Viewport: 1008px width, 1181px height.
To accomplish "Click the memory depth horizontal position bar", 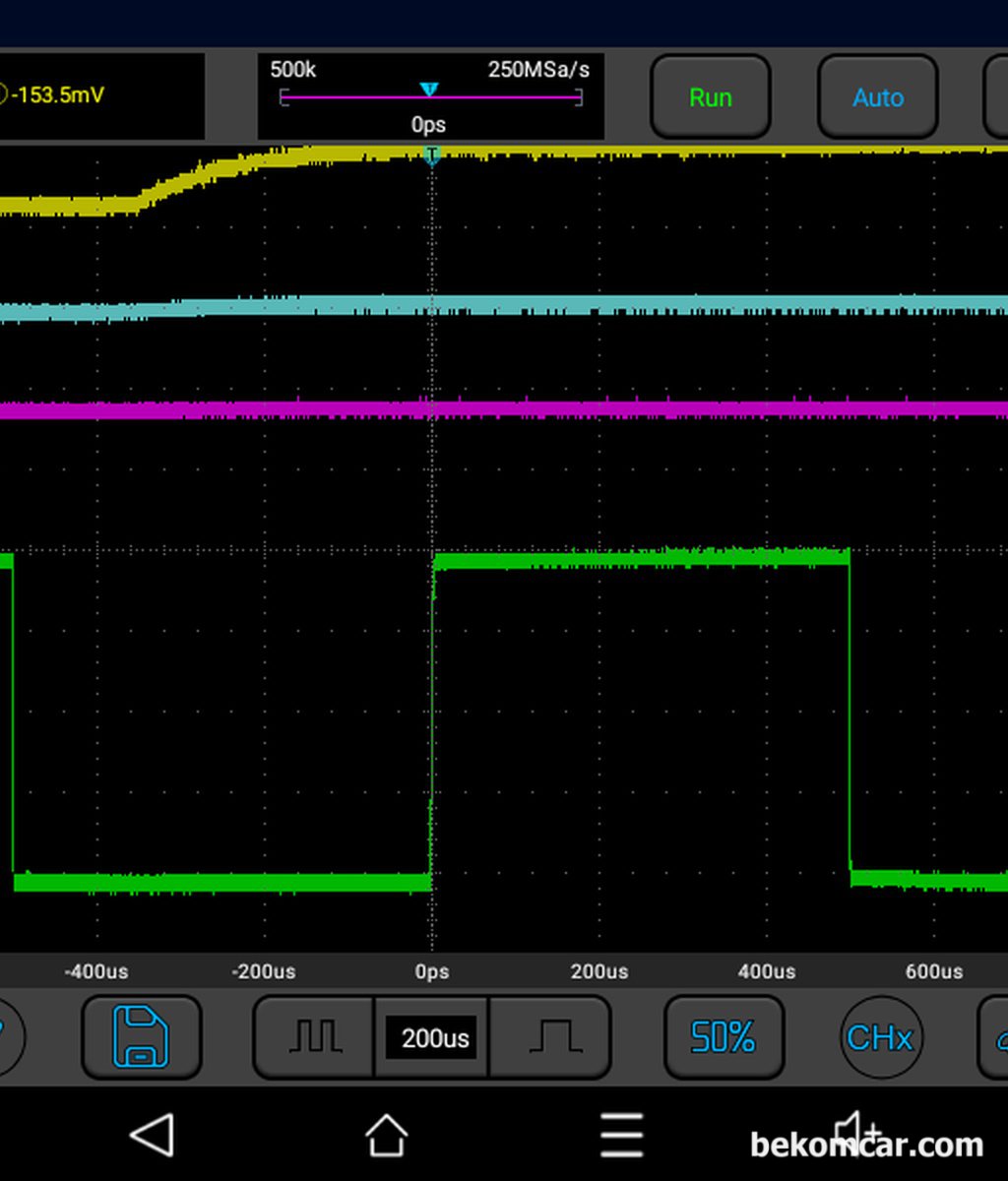I will pyautogui.click(x=431, y=96).
